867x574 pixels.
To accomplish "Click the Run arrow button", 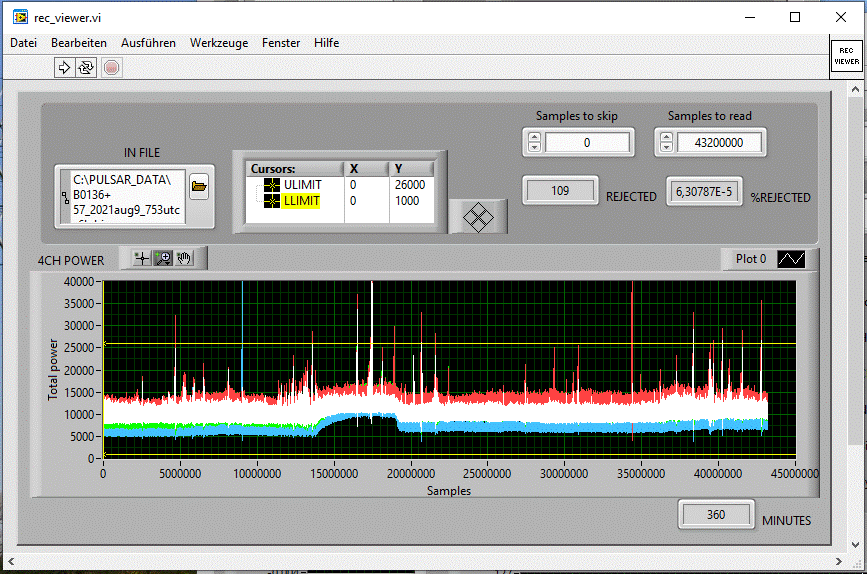I will click(64, 67).
